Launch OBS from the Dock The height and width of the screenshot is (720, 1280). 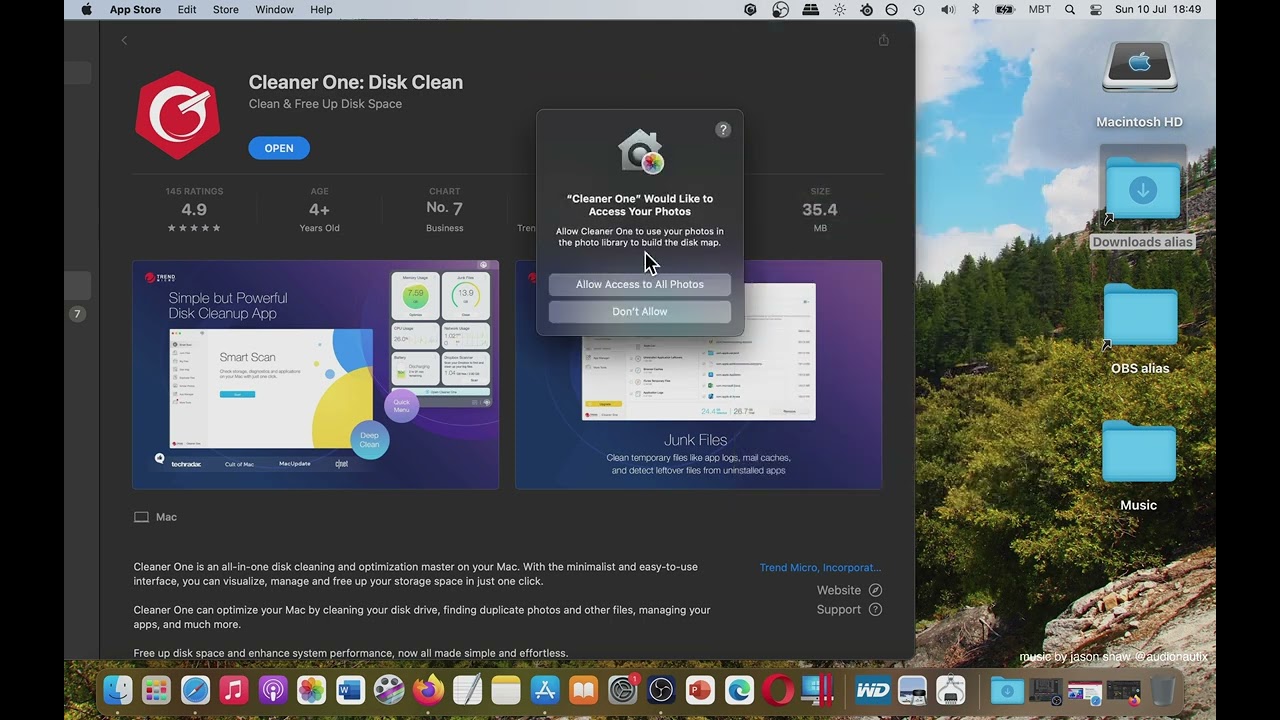[661, 690]
